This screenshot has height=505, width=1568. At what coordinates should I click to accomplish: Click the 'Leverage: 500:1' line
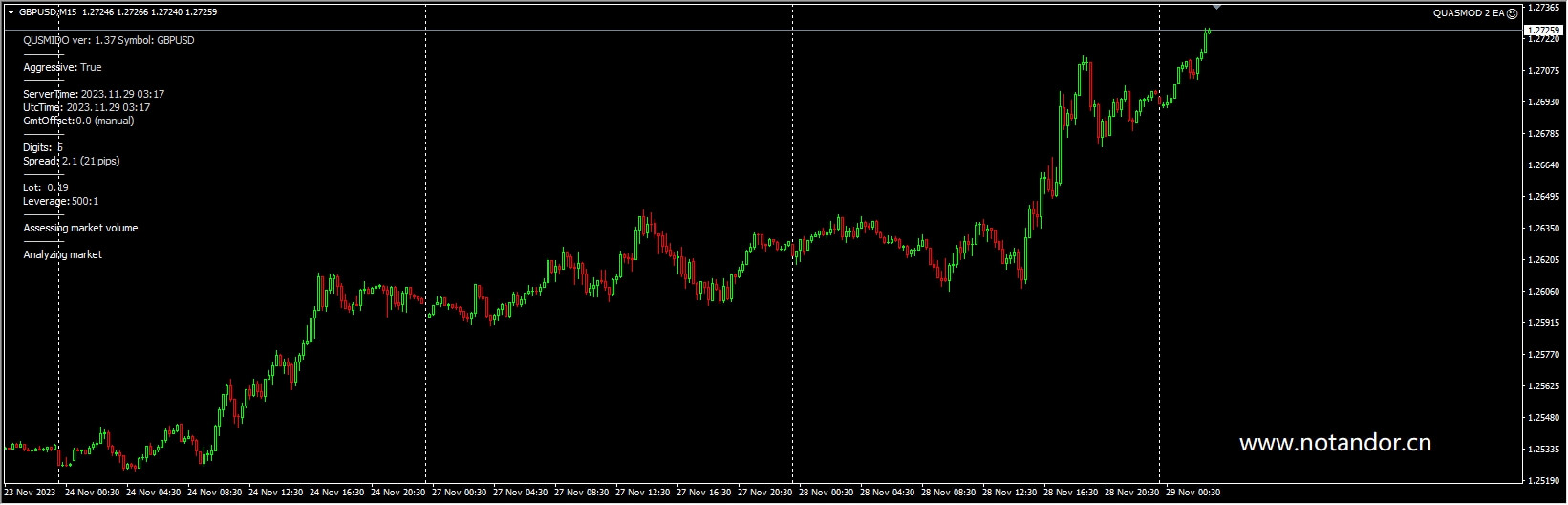pos(60,201)
